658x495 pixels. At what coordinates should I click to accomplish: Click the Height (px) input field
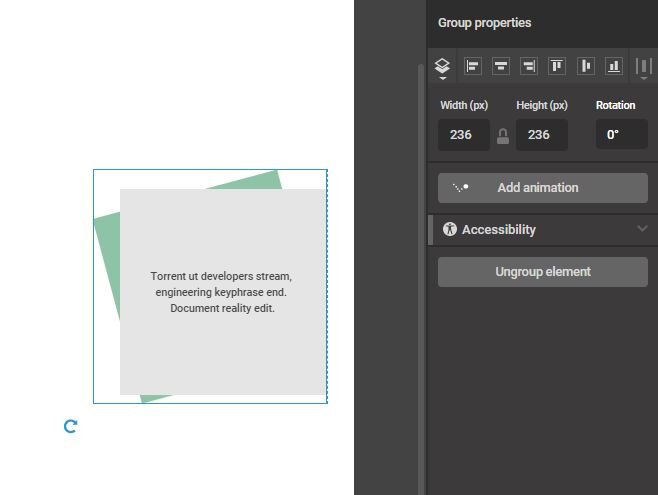[541, 135]
